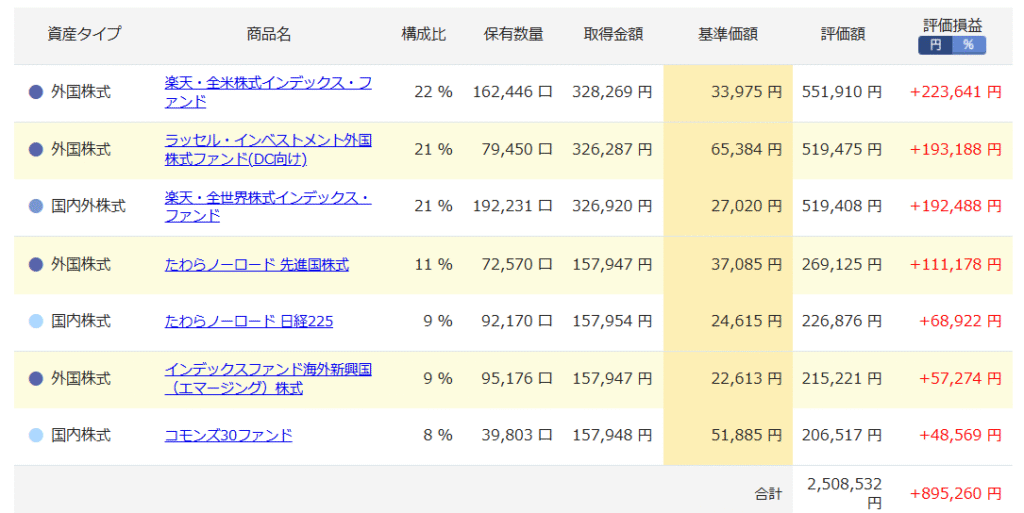Switch 評価損益 display to 円
This screenshot has height=513, width=1024.
[936, 45]
